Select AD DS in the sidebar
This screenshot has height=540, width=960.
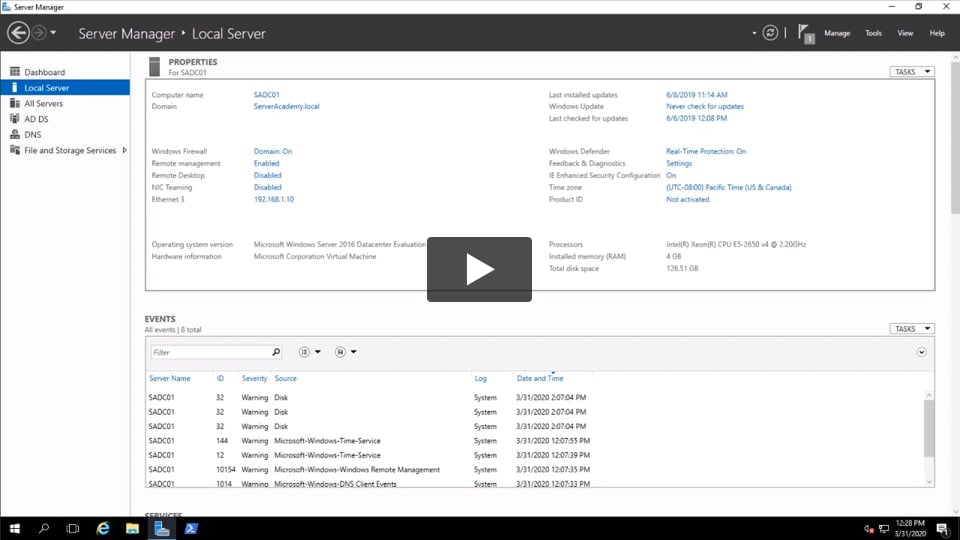tap(36, 119)
